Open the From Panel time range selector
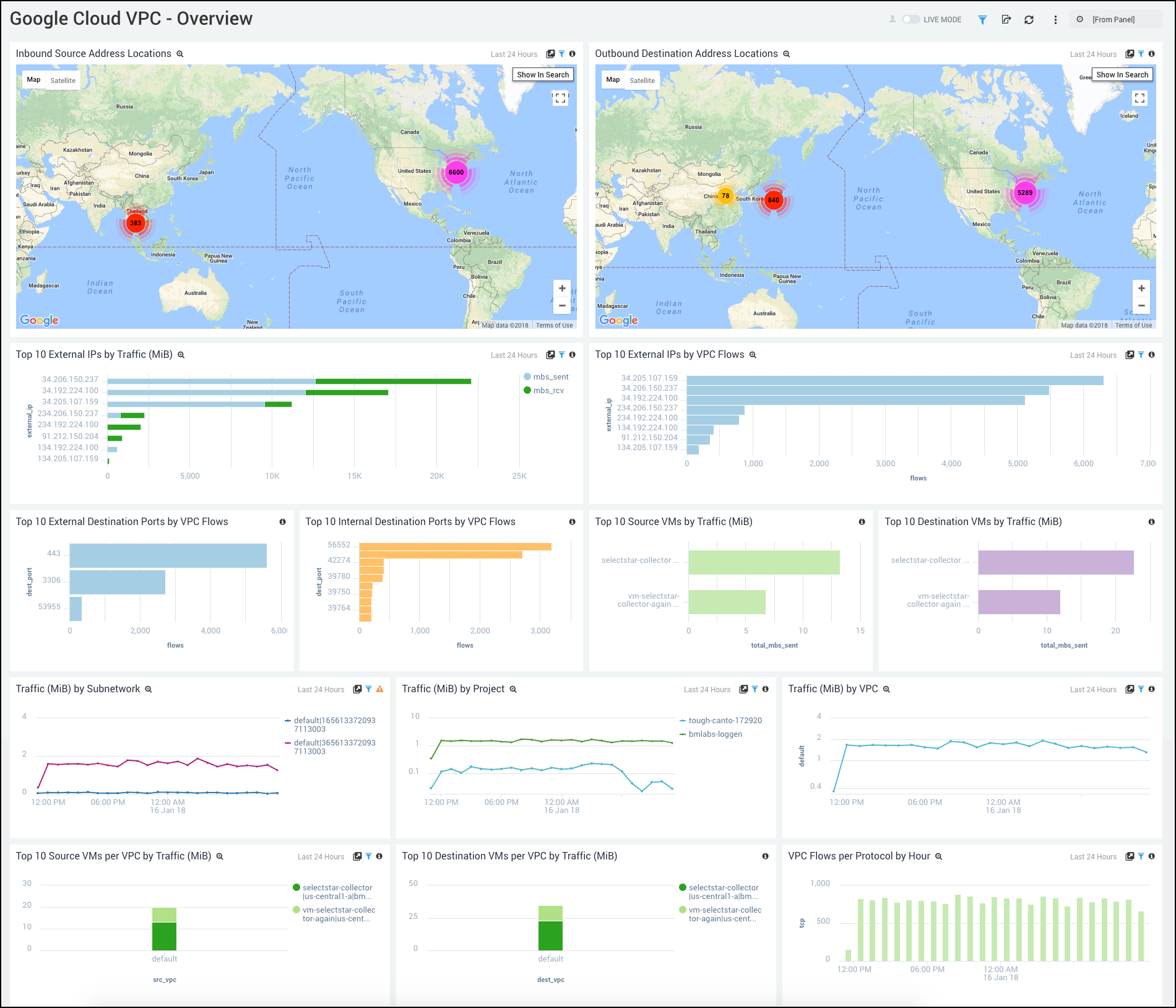This screenshot has height=1008, width=1176. pyautogui.click(x=1114, y=20)
